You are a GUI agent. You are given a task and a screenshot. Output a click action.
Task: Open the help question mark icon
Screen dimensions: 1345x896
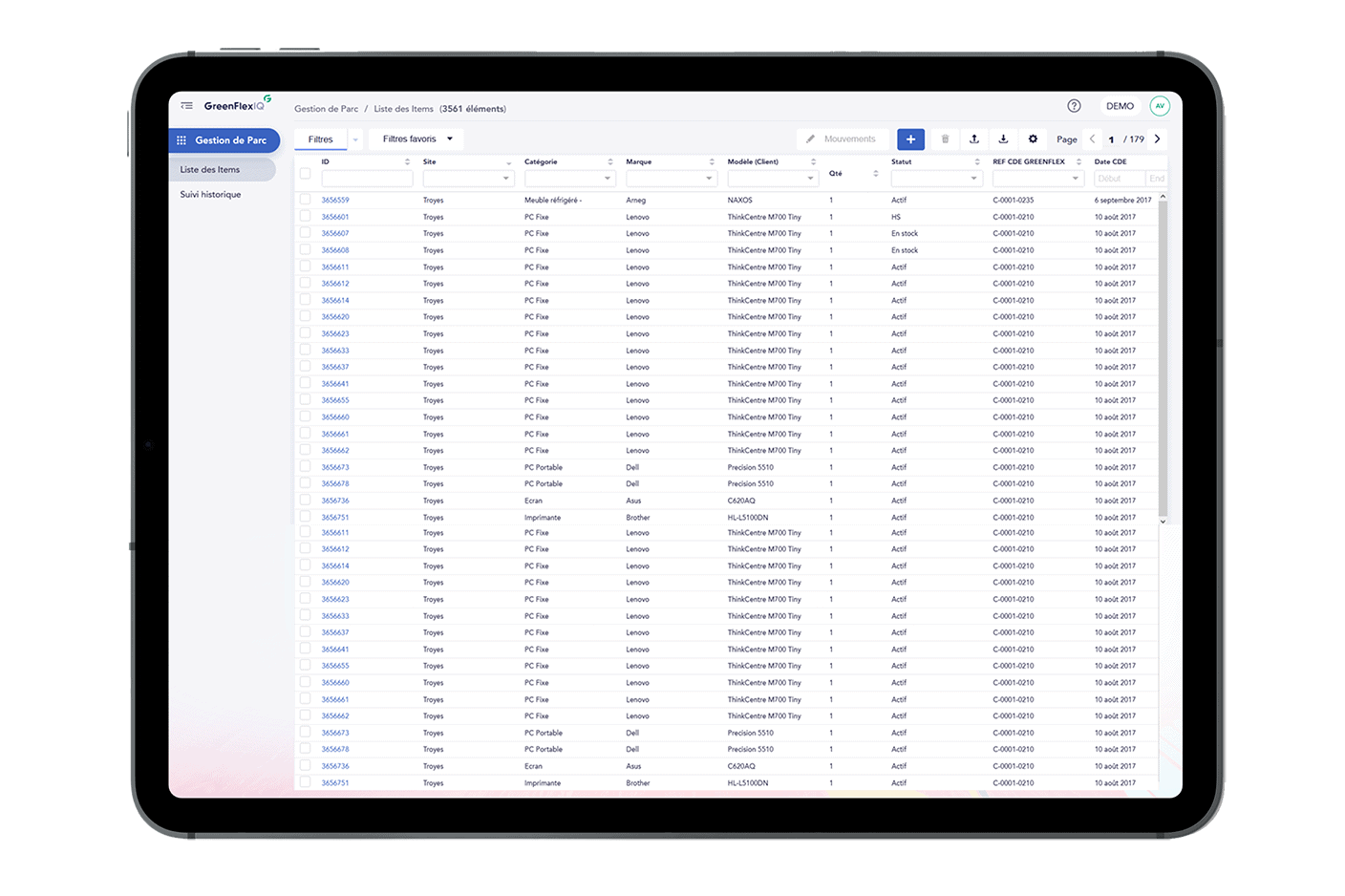coord(1074,106)
